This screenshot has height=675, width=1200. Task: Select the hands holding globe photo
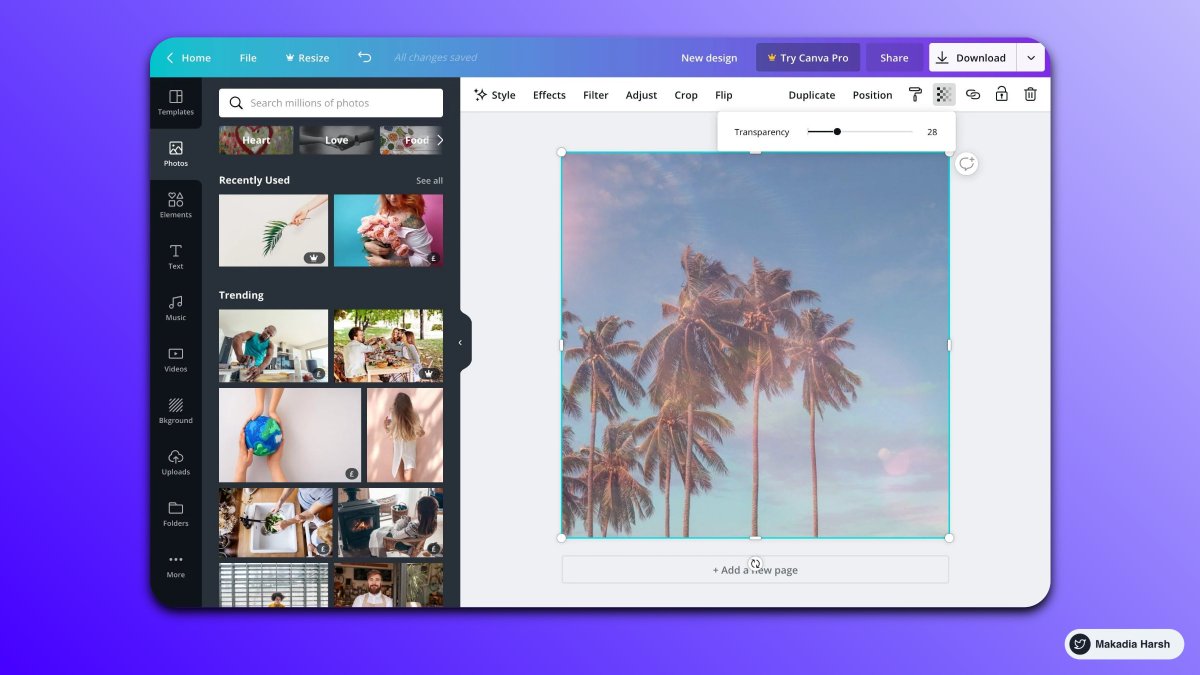[x=290, y=435]
